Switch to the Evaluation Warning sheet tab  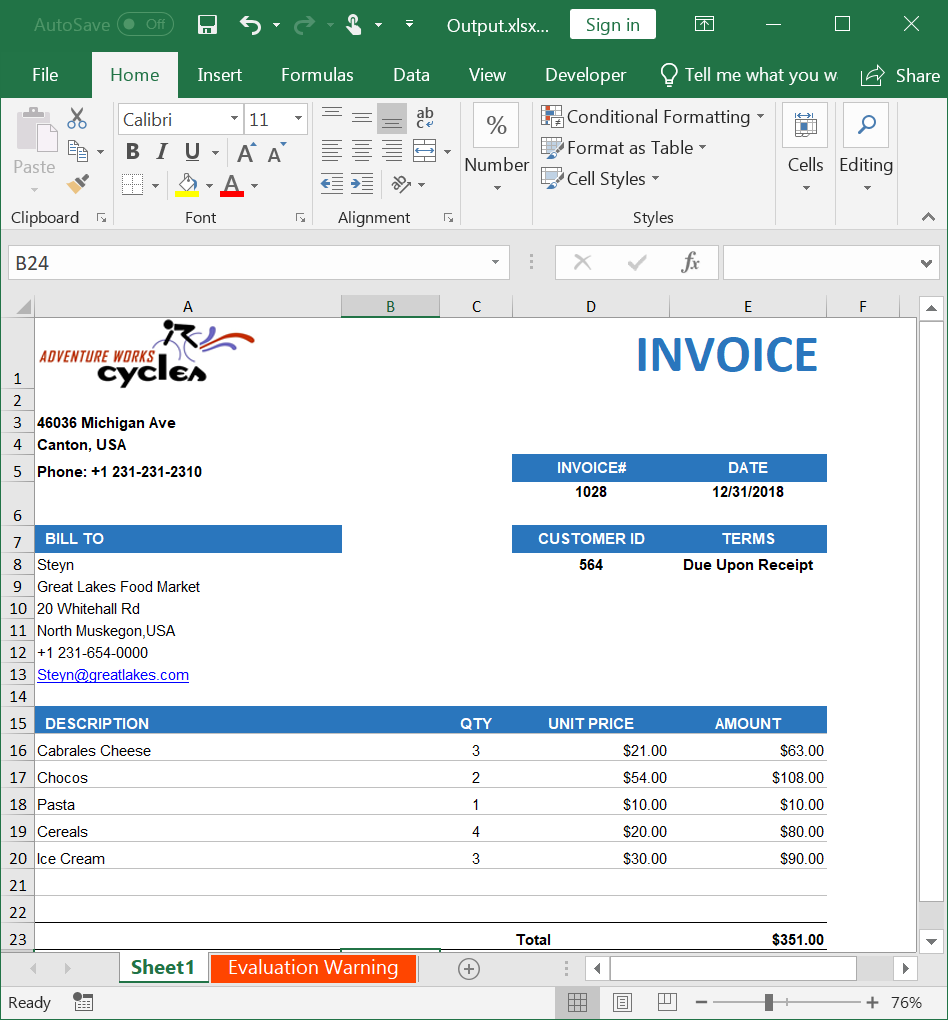click(x=313, y=968)
